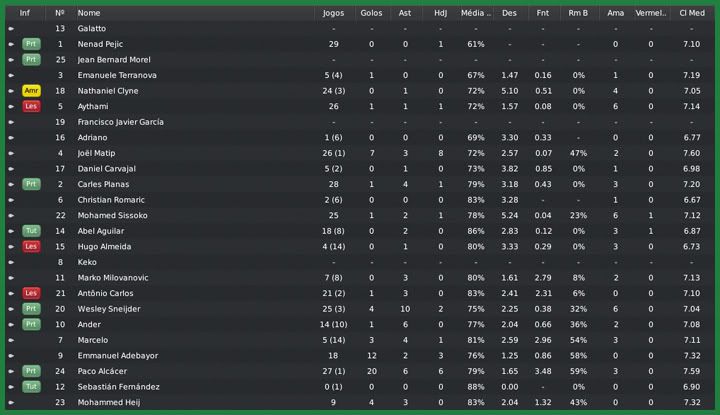The height and width of the screenshot is (415, 720).
Task: Select the Daniel Carvajal row
Action: tap(107, 169)
